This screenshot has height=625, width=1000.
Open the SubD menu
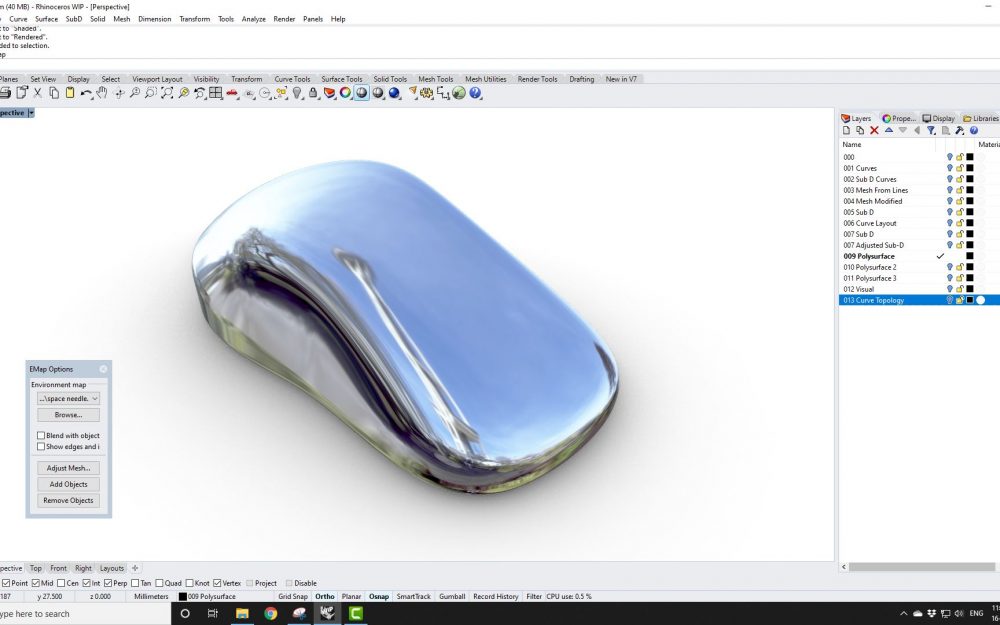point(74,19)
